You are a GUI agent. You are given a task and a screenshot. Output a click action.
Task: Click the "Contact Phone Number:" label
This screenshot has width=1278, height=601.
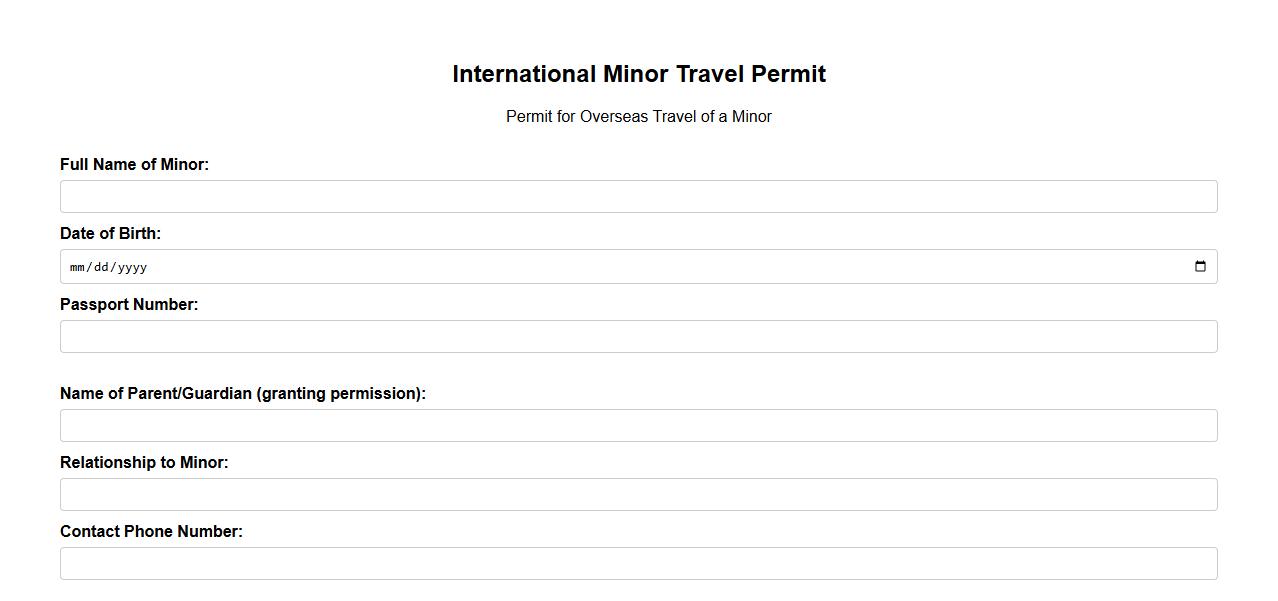coord(151,531)
